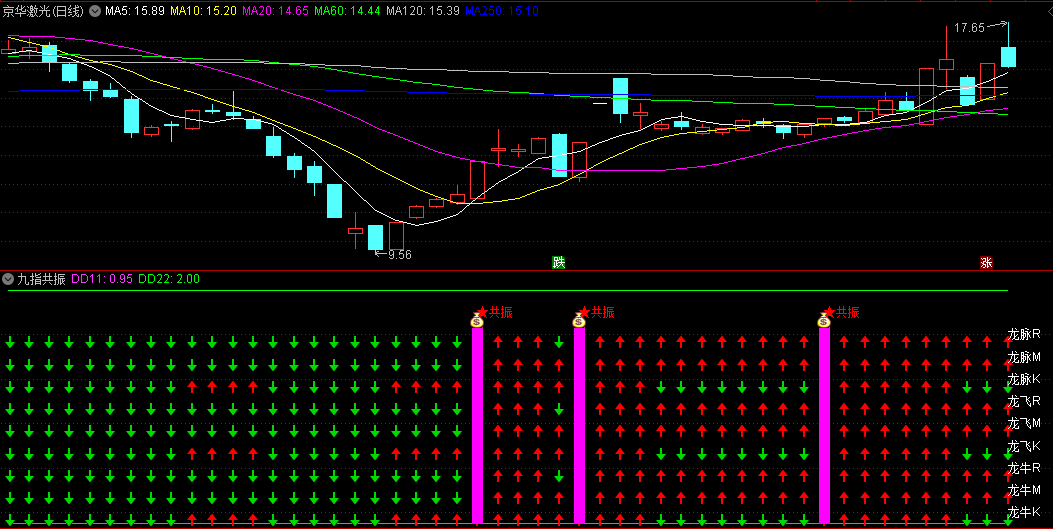Viewport: 1053px width, 529px height.
Task: Click the middle magenta resonance bar
Action: click(580, 425)
